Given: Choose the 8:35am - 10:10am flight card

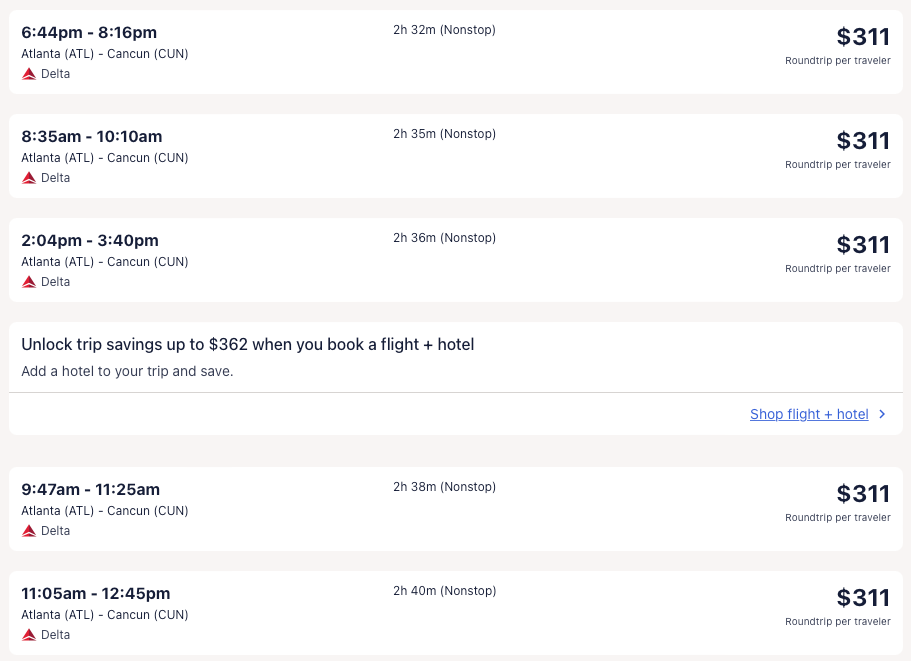Looking at the screenshot, I should pyautogui.click(x=91, y=137).
